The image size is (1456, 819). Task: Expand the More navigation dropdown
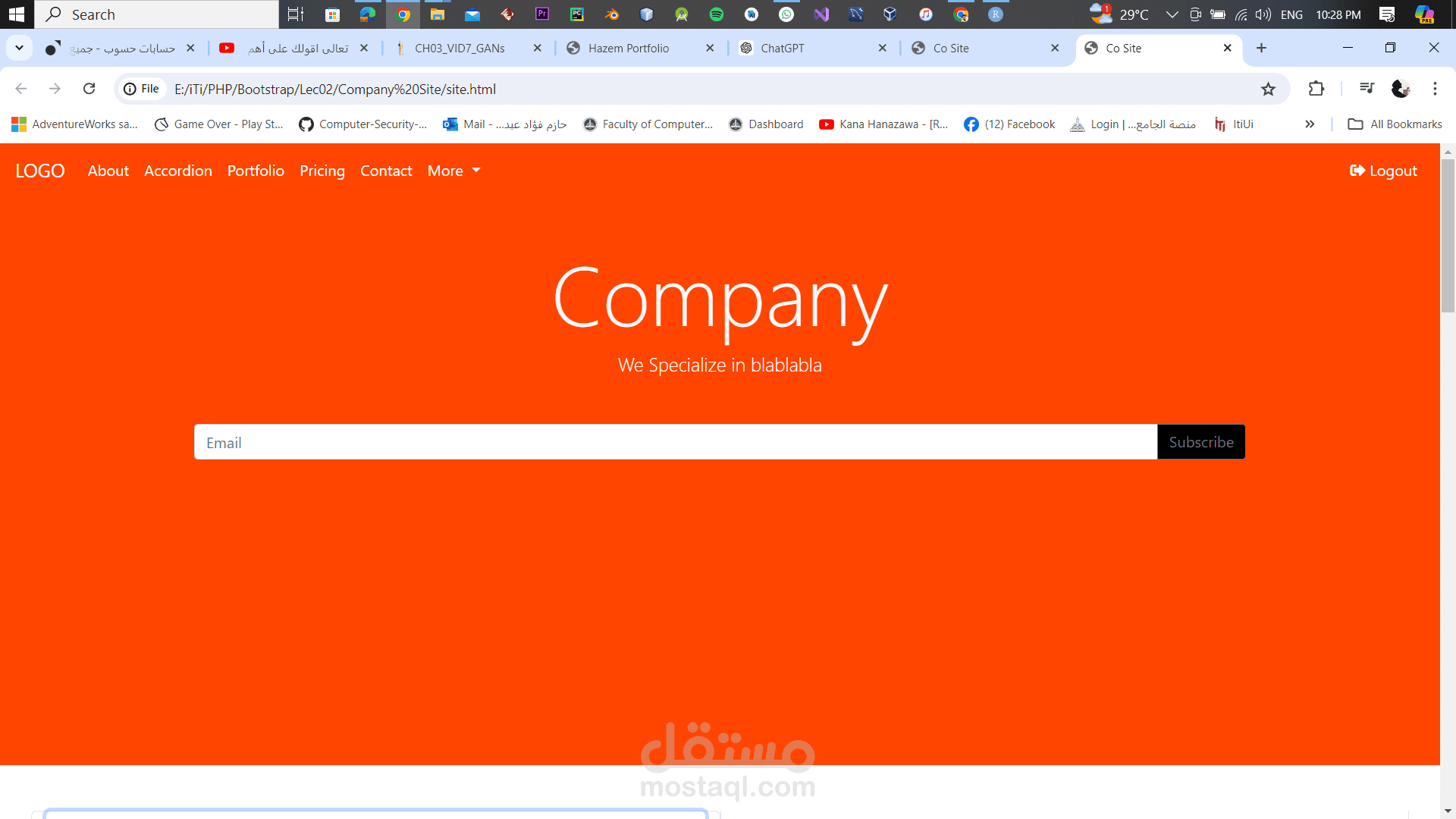pos(453,171)
